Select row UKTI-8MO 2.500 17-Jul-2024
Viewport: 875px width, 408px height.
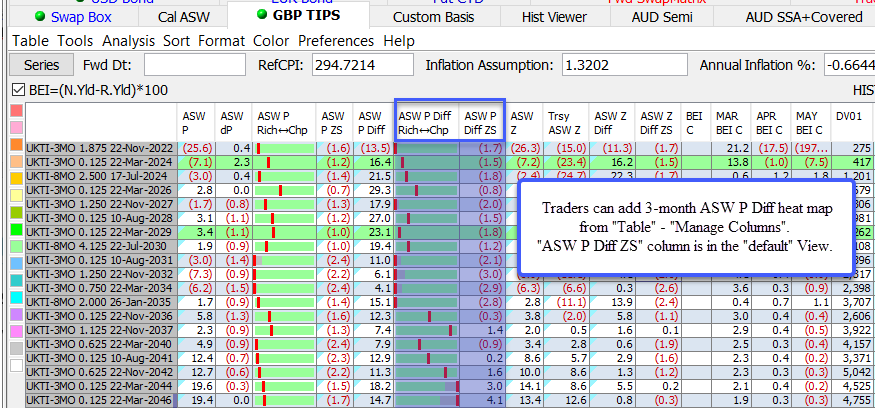pyautogui.click(x=101, y=176)
